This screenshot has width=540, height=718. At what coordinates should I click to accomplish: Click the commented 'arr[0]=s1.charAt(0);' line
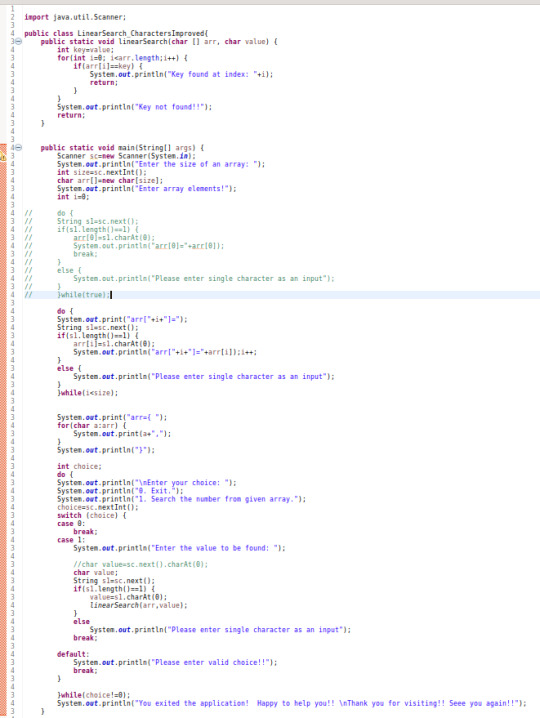pos(114,238)
